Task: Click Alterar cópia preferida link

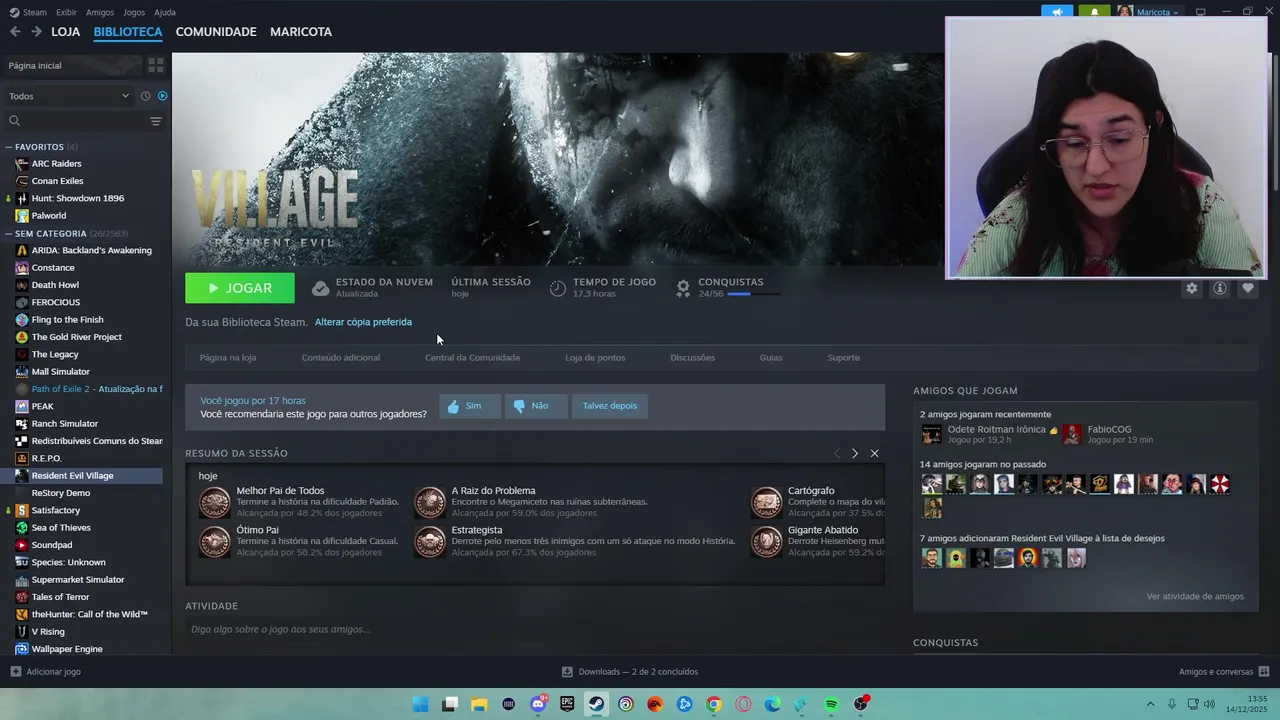Action: point(363,322)
